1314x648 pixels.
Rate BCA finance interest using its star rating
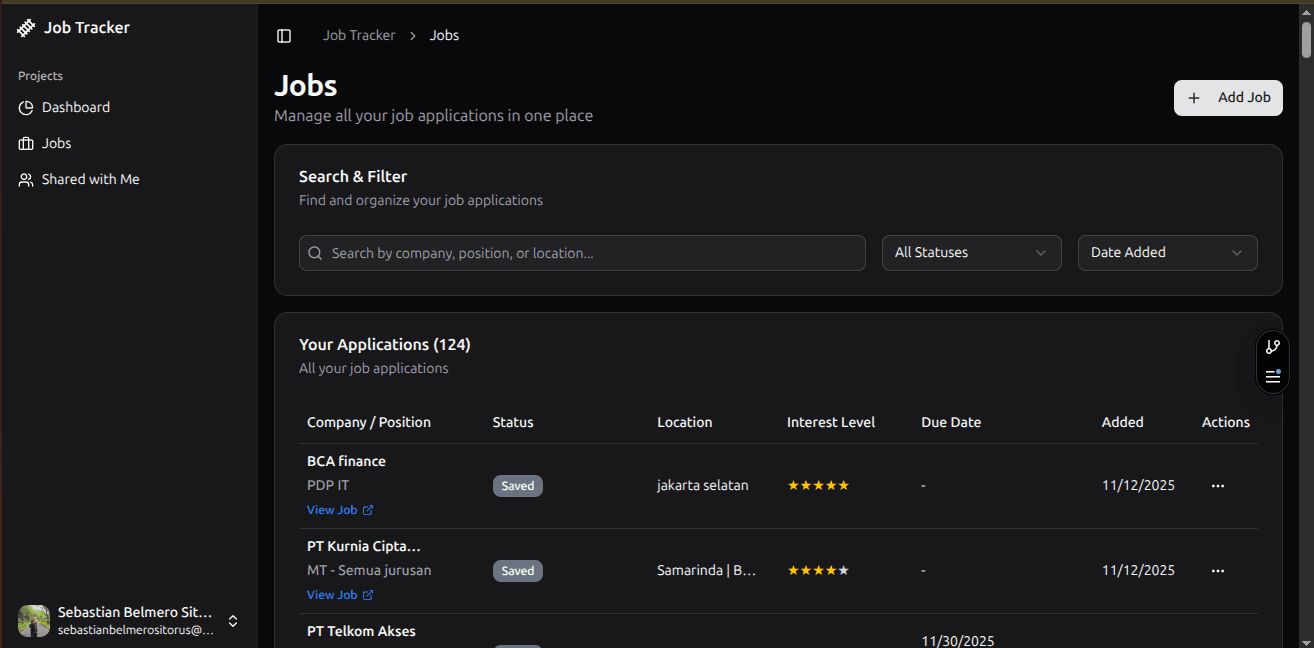point(818,485)
